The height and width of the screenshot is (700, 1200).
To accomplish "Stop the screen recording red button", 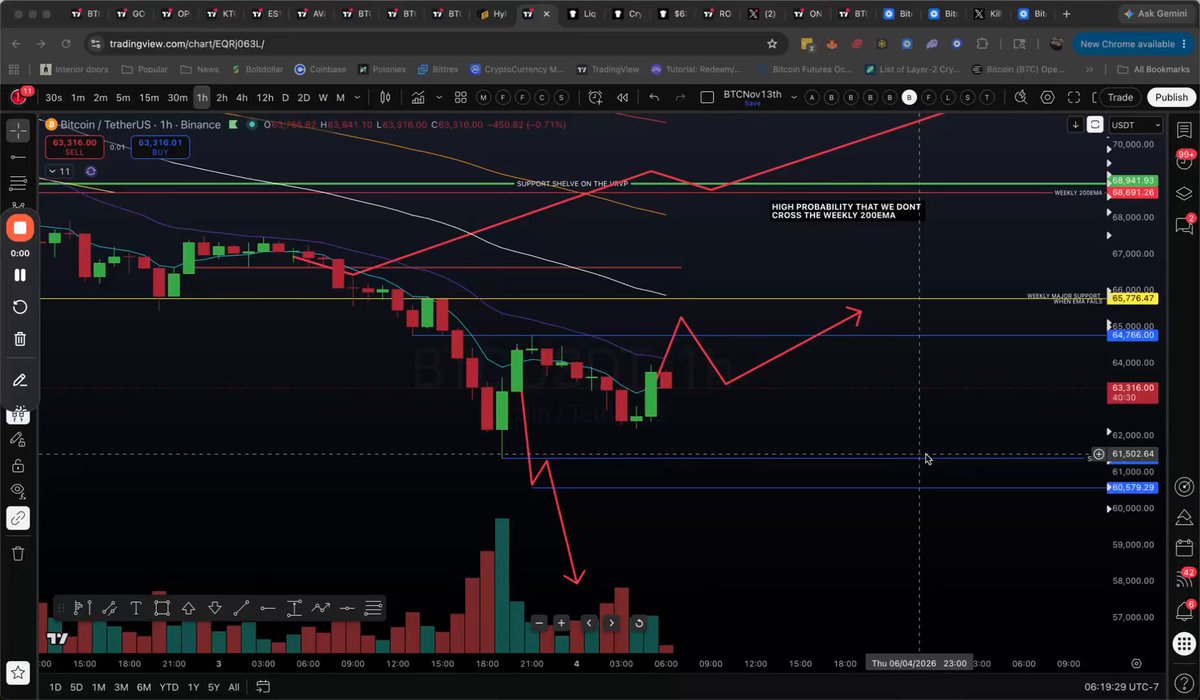I will 19,227.
